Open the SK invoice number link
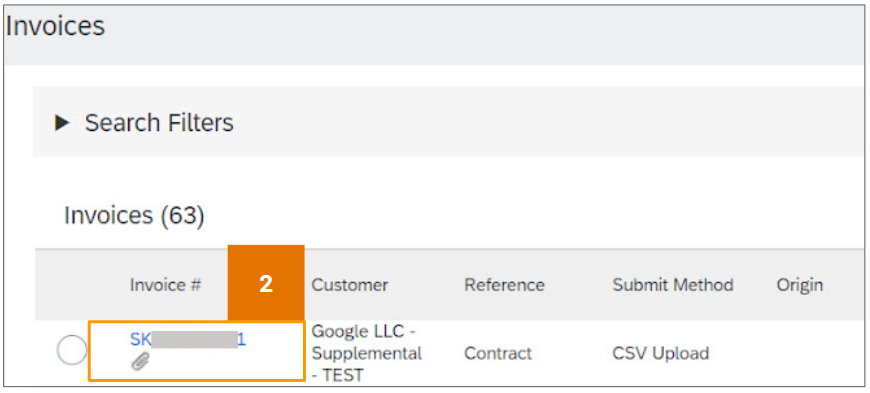 click(188, 339)
